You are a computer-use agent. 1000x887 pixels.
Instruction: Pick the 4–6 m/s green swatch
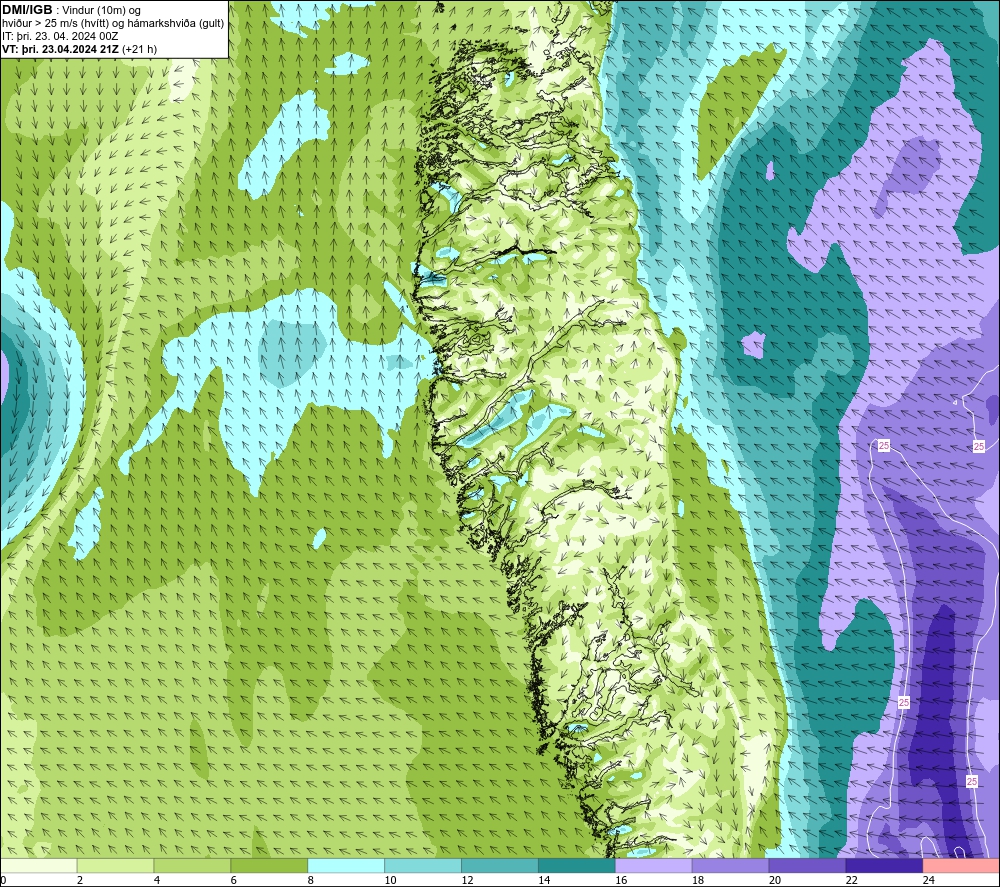coord(192,865)
